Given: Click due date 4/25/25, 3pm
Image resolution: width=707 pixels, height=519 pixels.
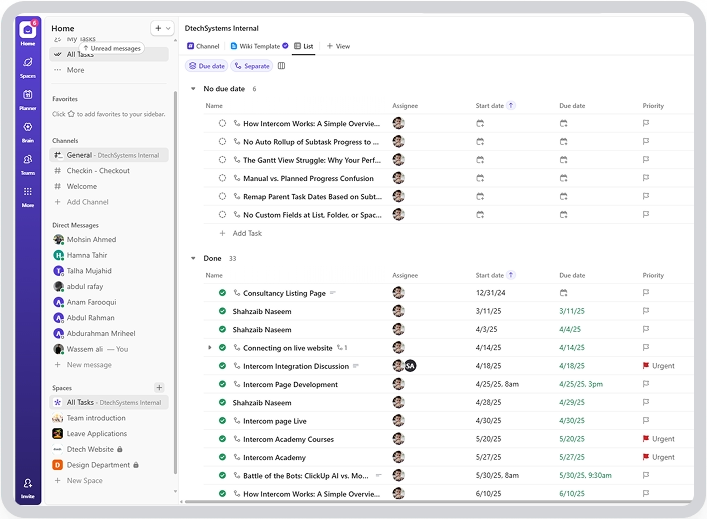Looking at the screenshot, I should click(x=581, y=384).
